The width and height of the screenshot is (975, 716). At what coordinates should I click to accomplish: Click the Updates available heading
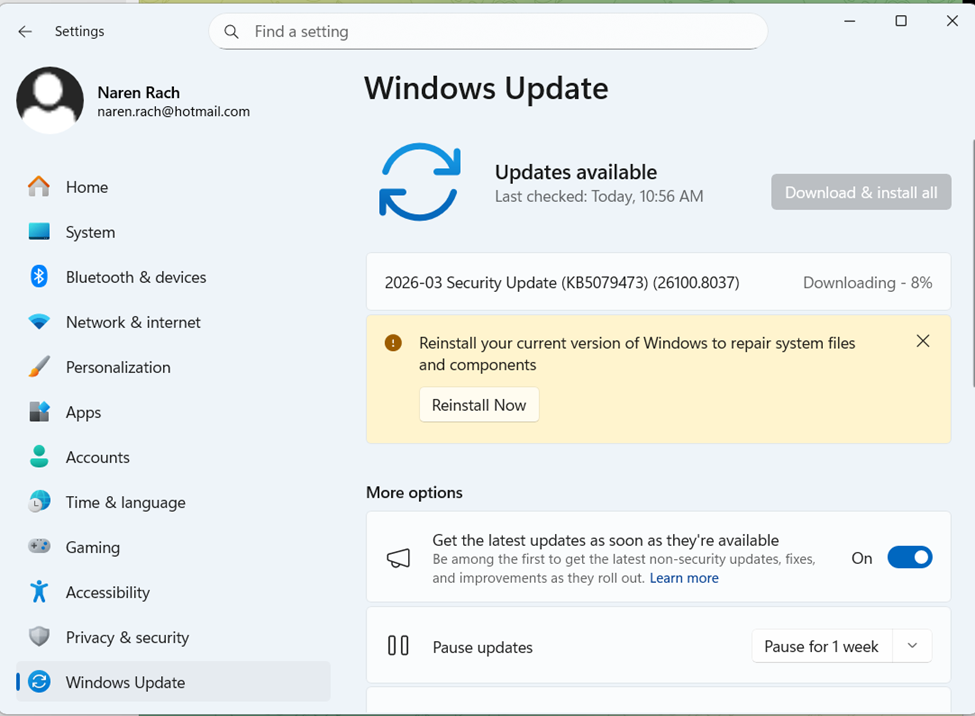(x=576, y=172)
